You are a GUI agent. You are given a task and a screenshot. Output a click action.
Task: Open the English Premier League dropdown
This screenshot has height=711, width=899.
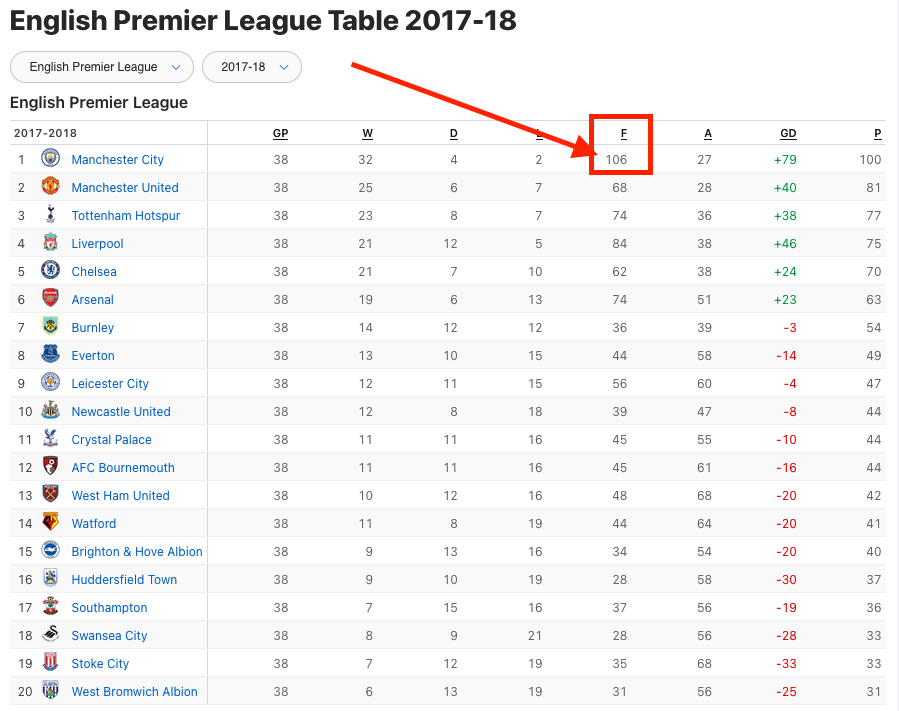[x=102, y=67]
